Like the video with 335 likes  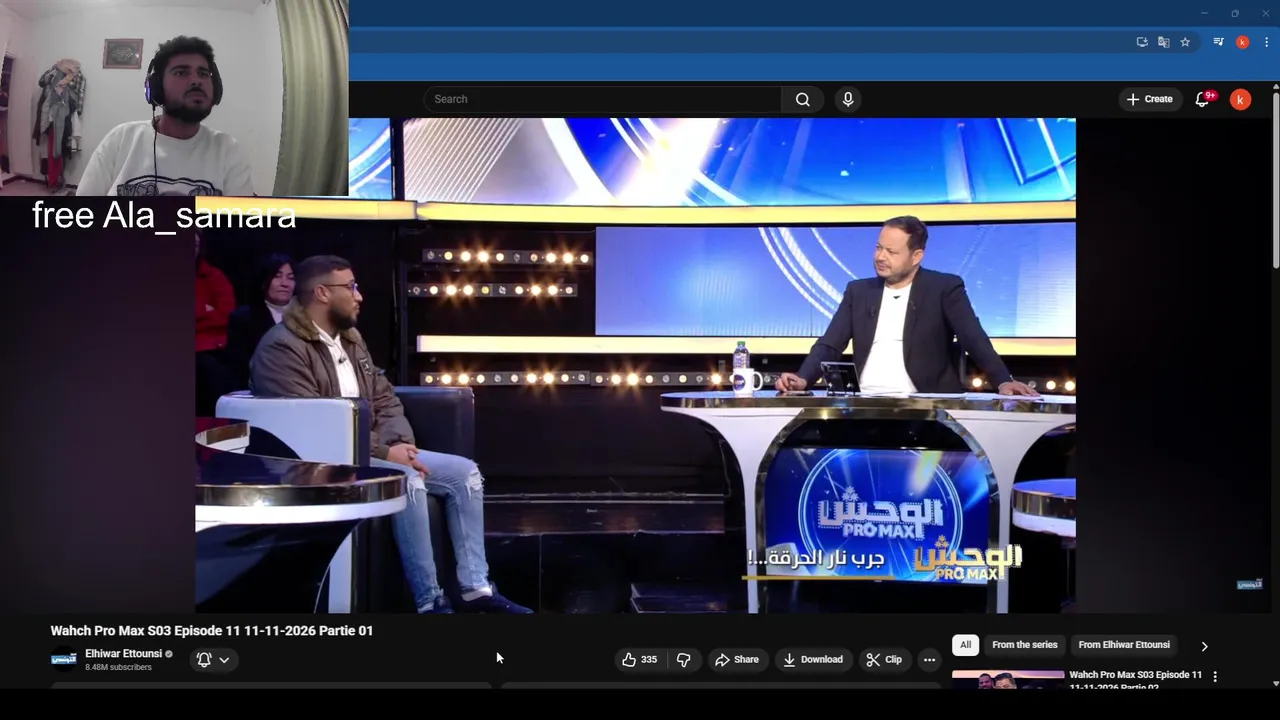pyautogui.click(x=640, y=659)
